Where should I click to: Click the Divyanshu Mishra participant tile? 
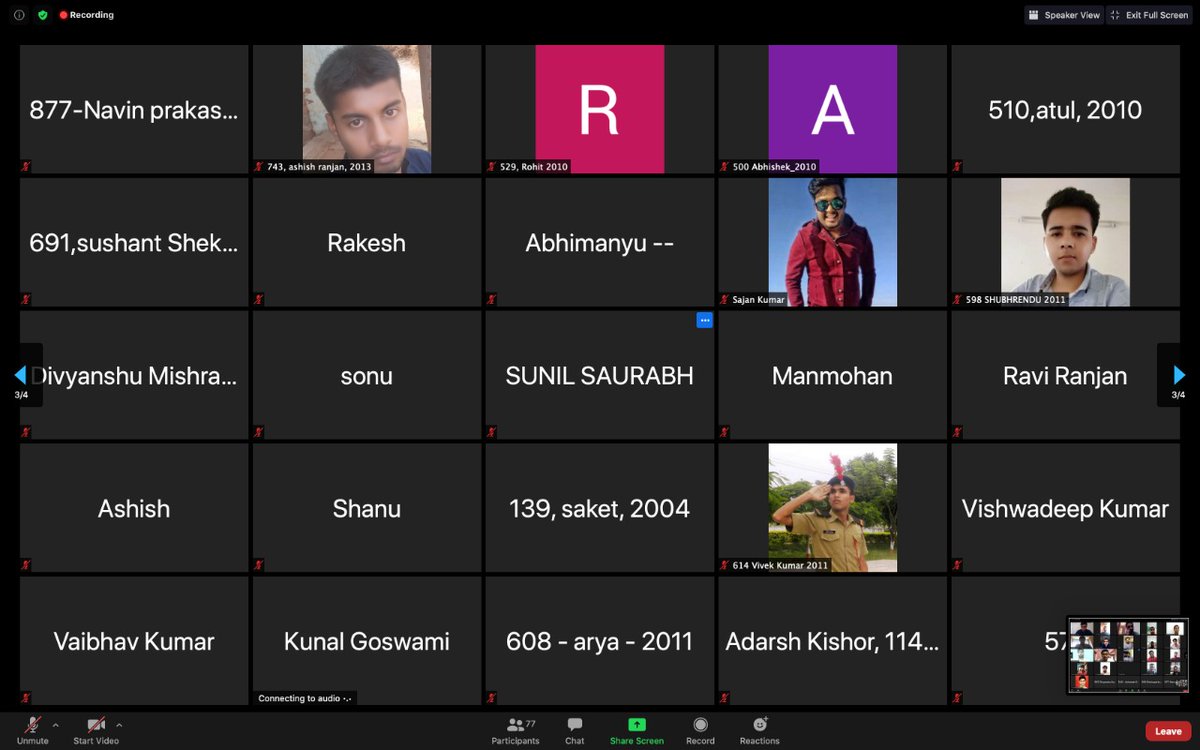pos(134,375)
